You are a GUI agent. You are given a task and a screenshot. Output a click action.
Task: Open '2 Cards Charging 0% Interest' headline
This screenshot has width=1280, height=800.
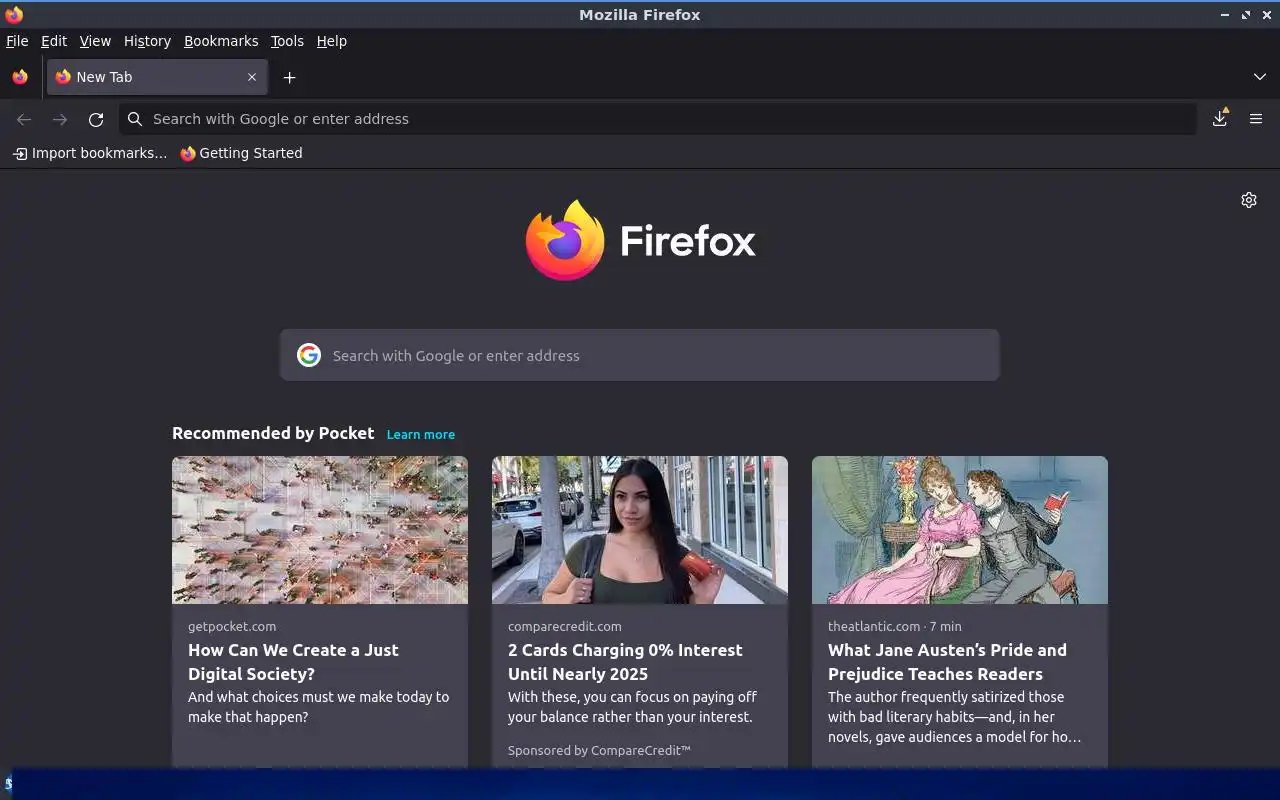[625, 662]
